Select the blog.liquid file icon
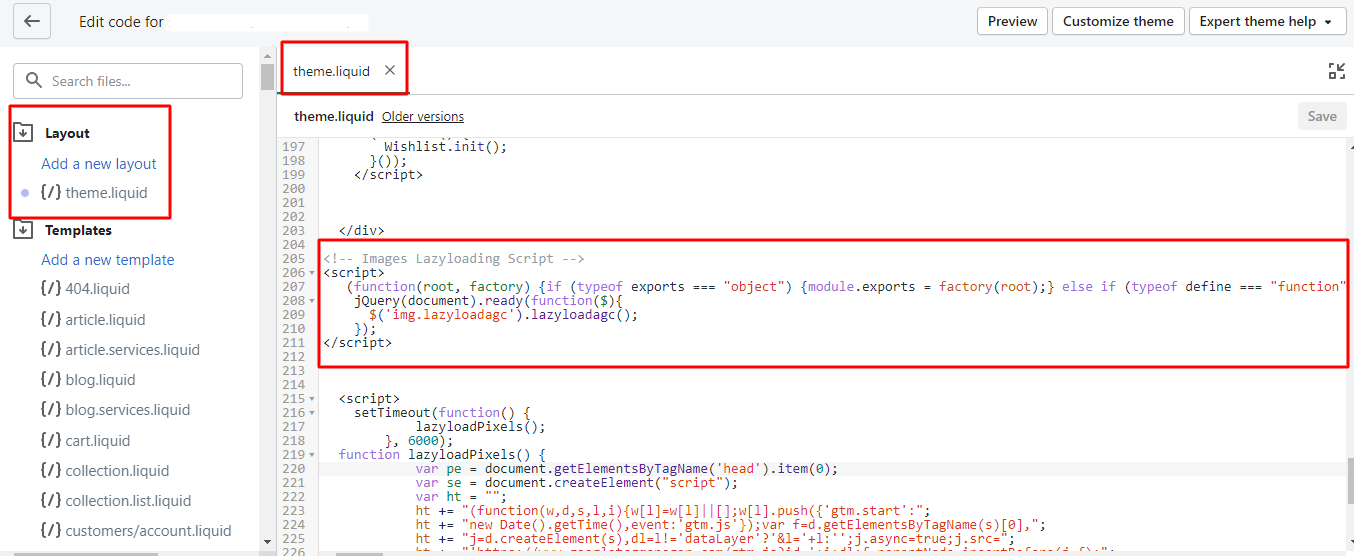This screenshot has width=1354, height=556. coord(51,380)
